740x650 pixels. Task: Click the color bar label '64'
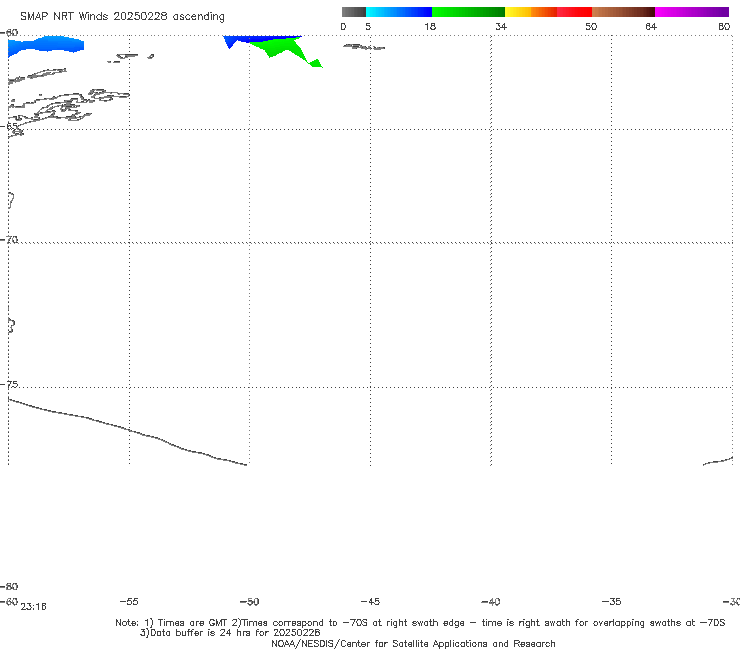coord(651,26)
